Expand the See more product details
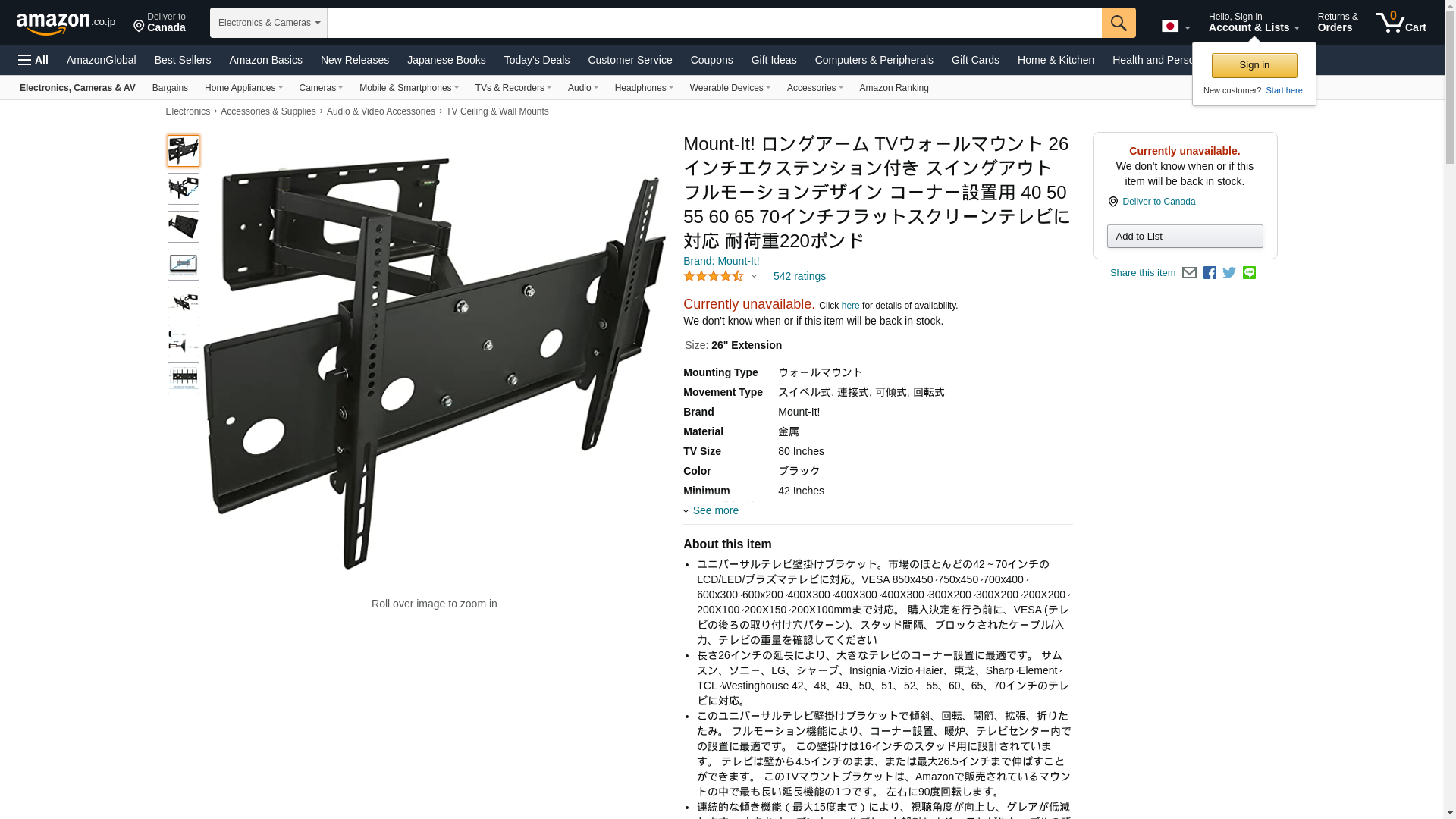The width and height of the screenshot is (1456, 819). click(x=711, y=510)
